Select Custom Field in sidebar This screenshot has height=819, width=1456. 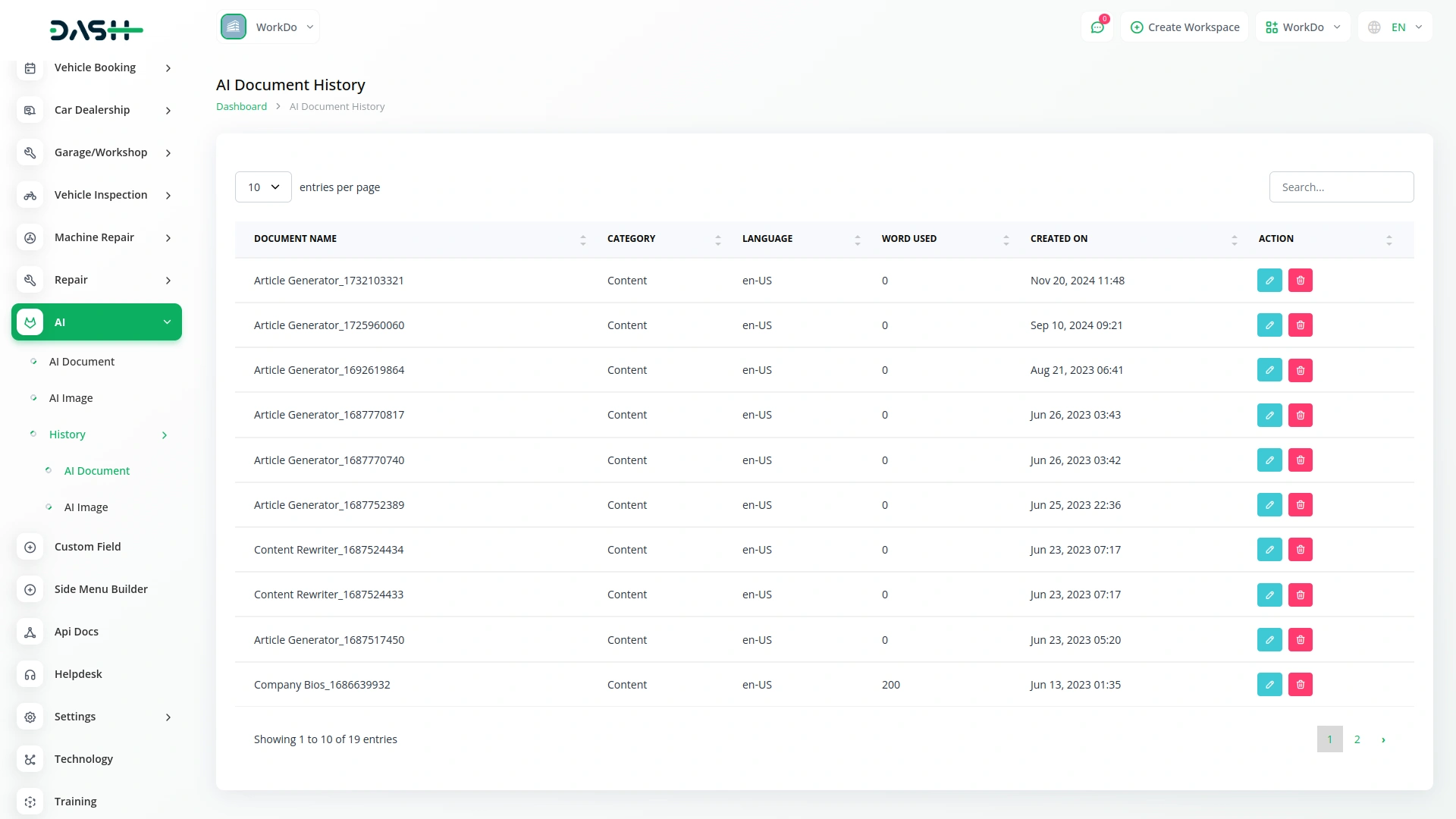tap(87, 547)
